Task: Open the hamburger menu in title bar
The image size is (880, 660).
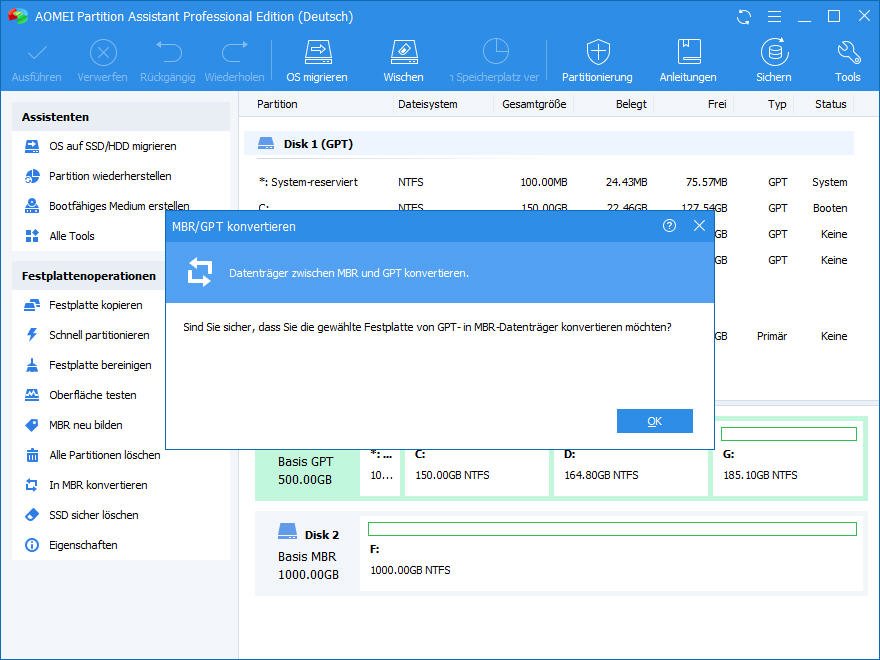Action: (x=774, y=17)
